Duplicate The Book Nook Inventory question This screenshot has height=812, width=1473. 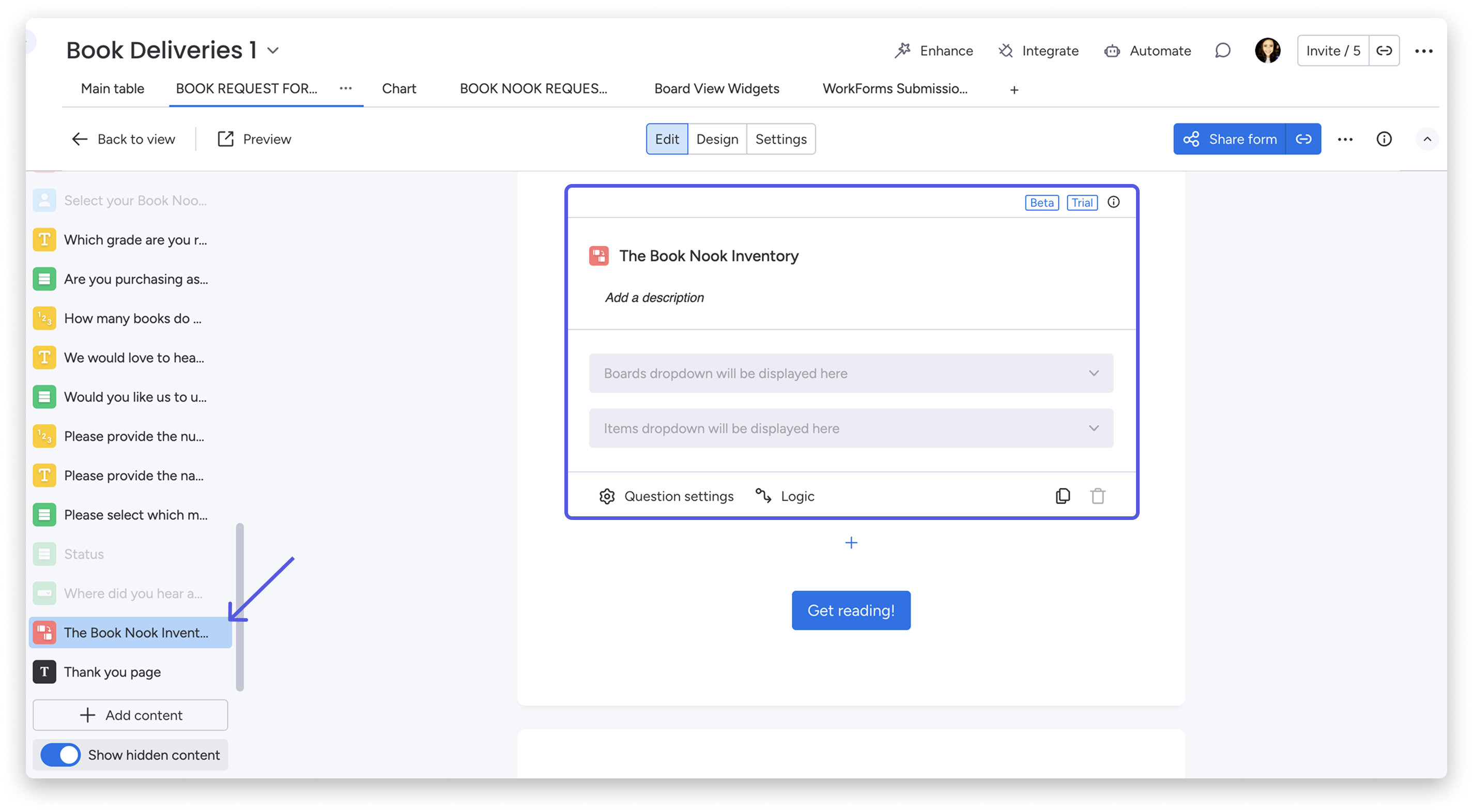click(1063, 496)
